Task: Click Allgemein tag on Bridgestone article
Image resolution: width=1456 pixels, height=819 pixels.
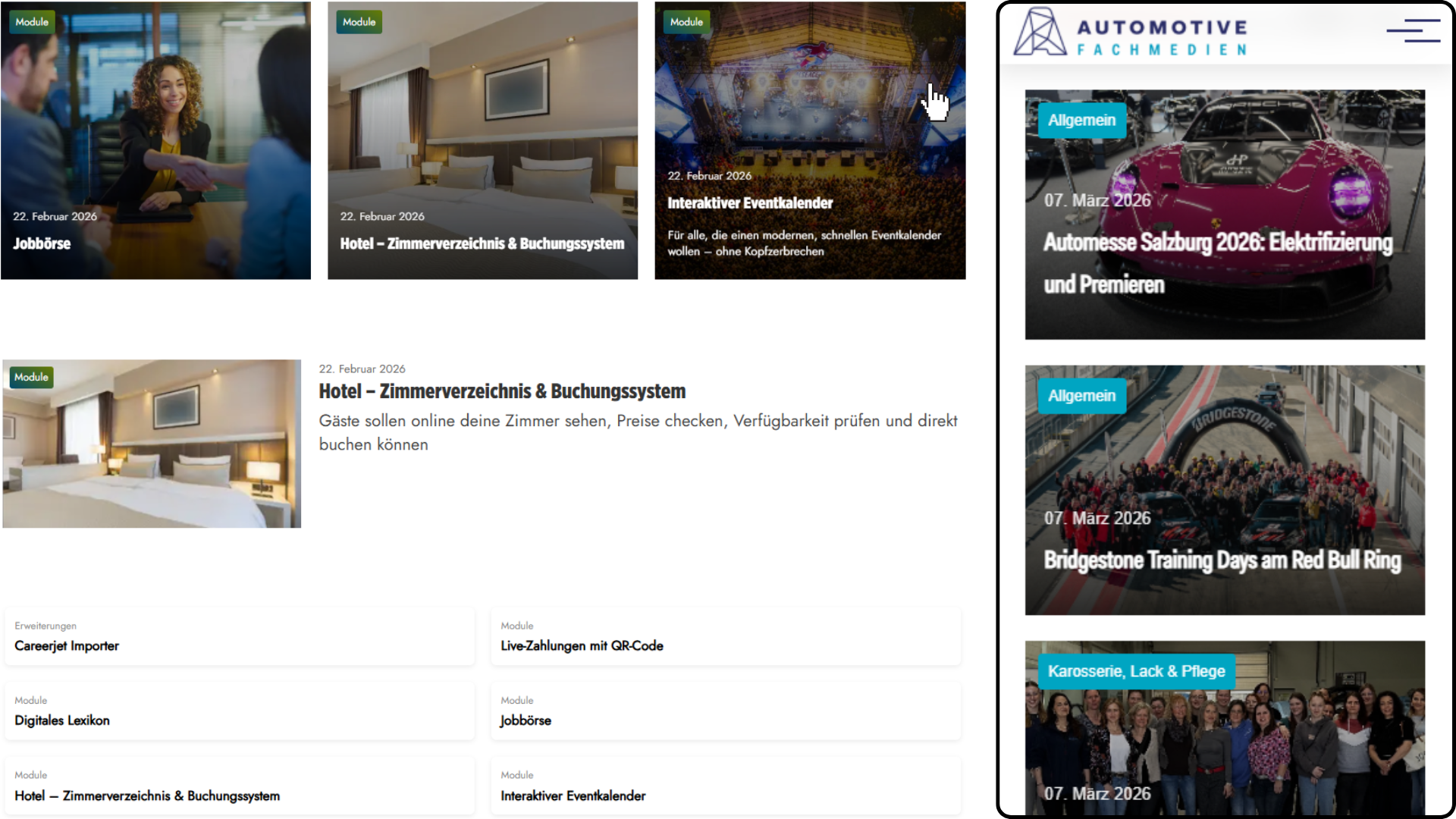Action: [1081, 396]
